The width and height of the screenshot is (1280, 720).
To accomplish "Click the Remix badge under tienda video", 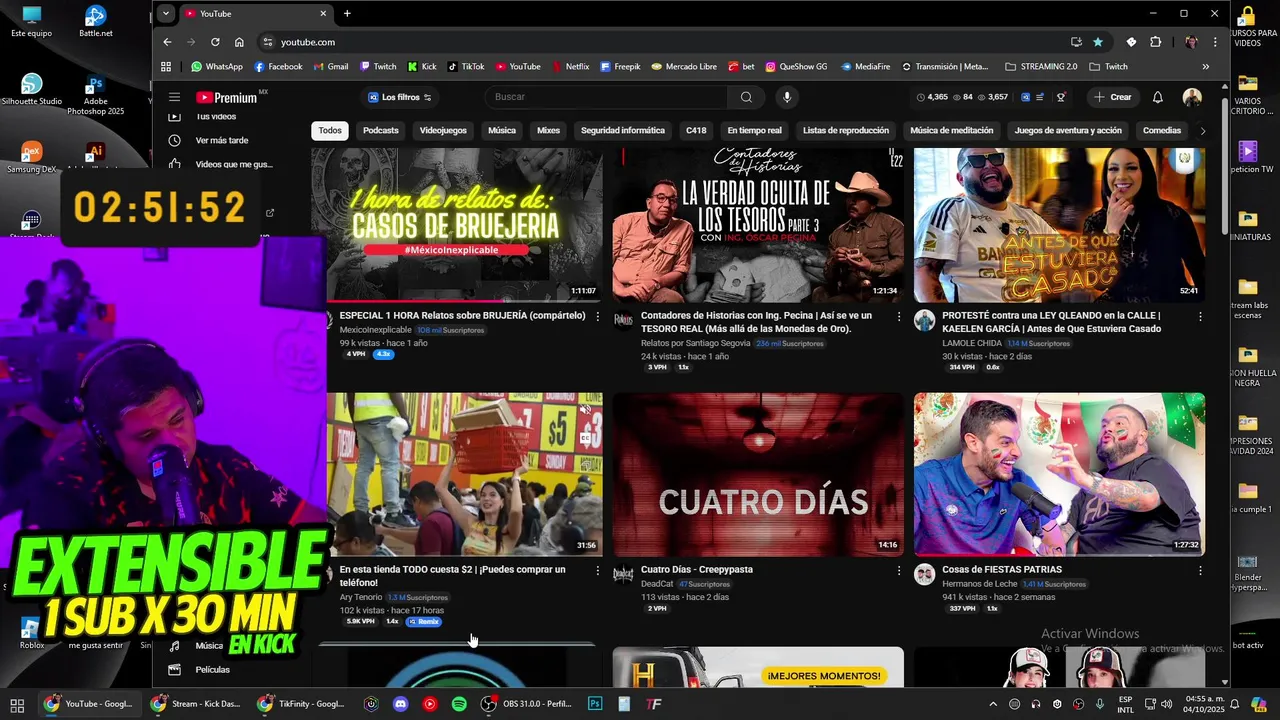I will click(424, 622).
